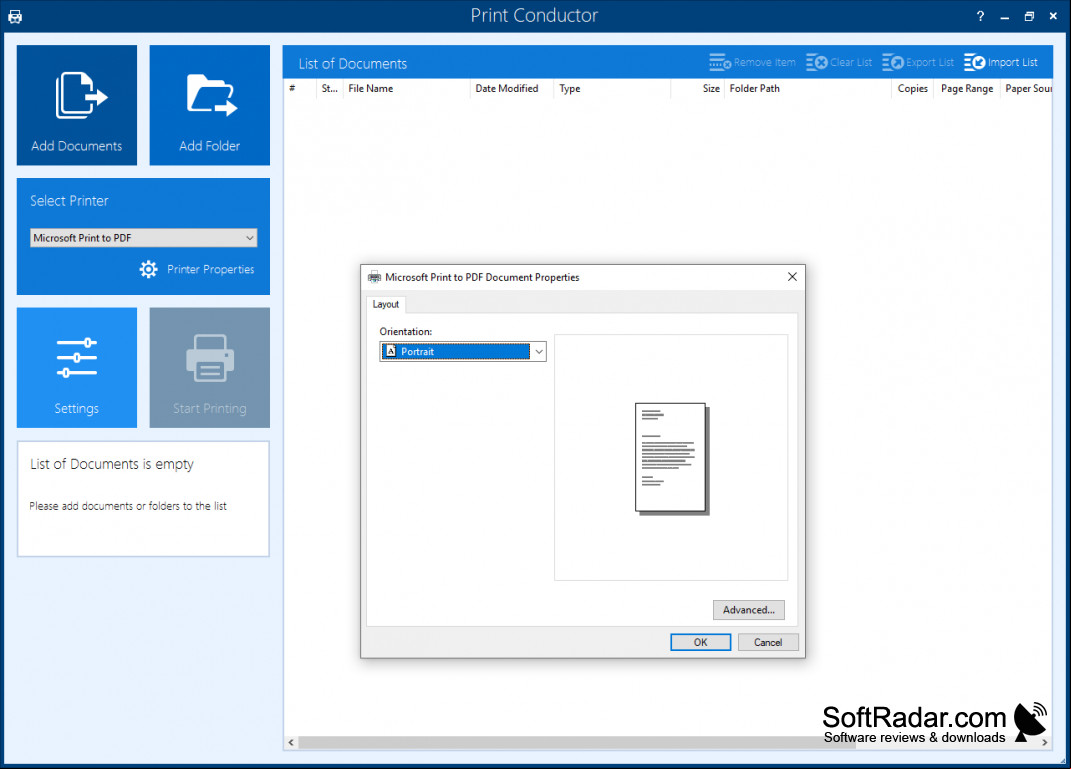The width and height of the screenshot is (1071, 769).
Task: Confirm the dialog with OK
Action: tap(700, 642)
